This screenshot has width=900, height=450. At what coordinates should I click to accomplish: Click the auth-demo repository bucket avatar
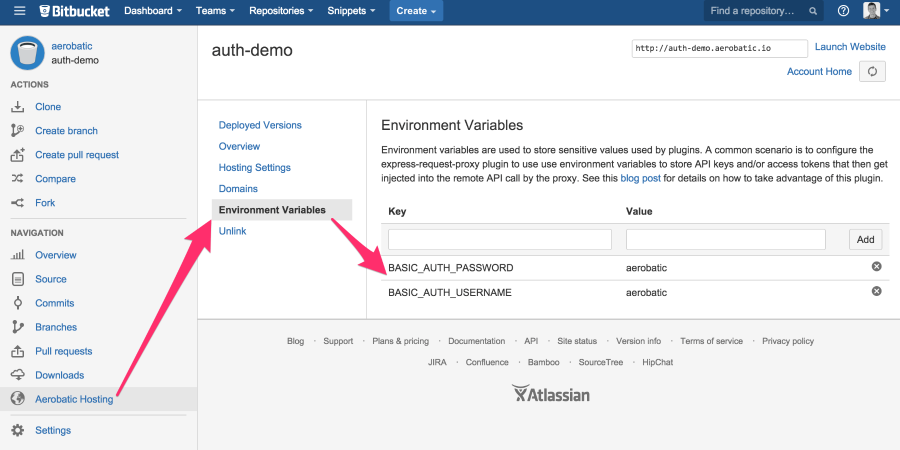pyautogui.click(x=27, y=53)
